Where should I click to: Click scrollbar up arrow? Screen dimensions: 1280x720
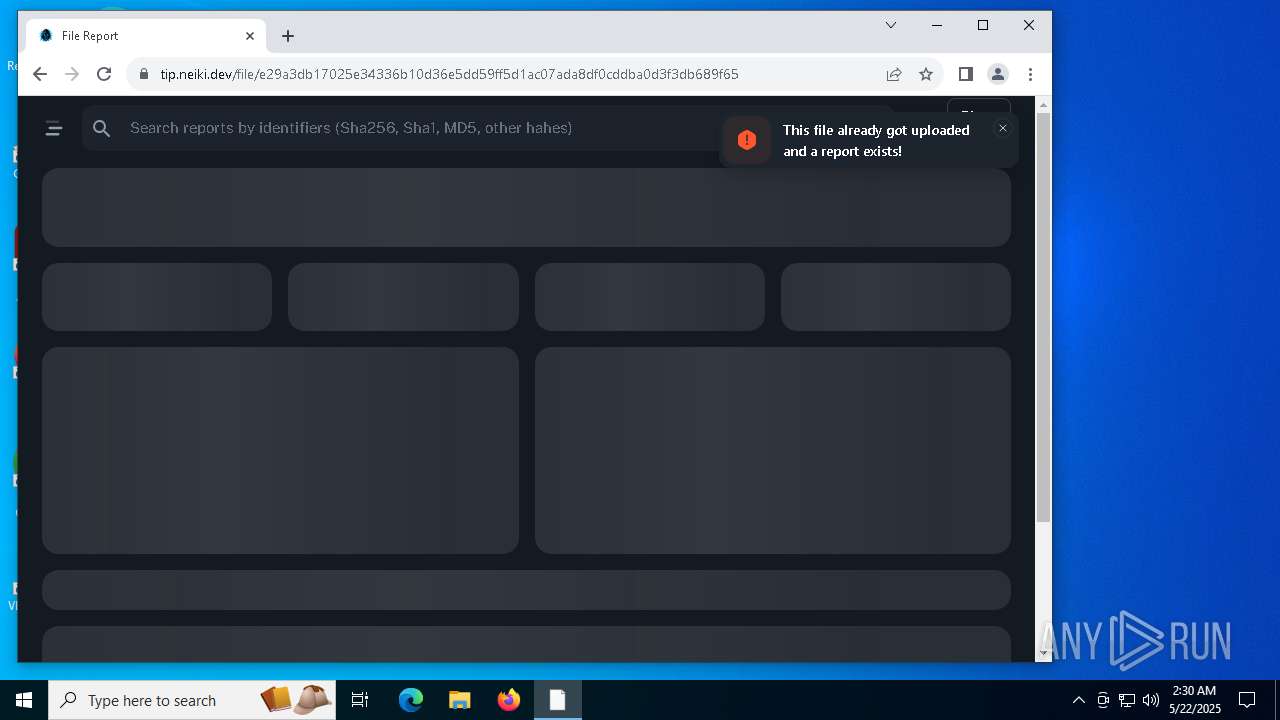(x=1043, y=104)
